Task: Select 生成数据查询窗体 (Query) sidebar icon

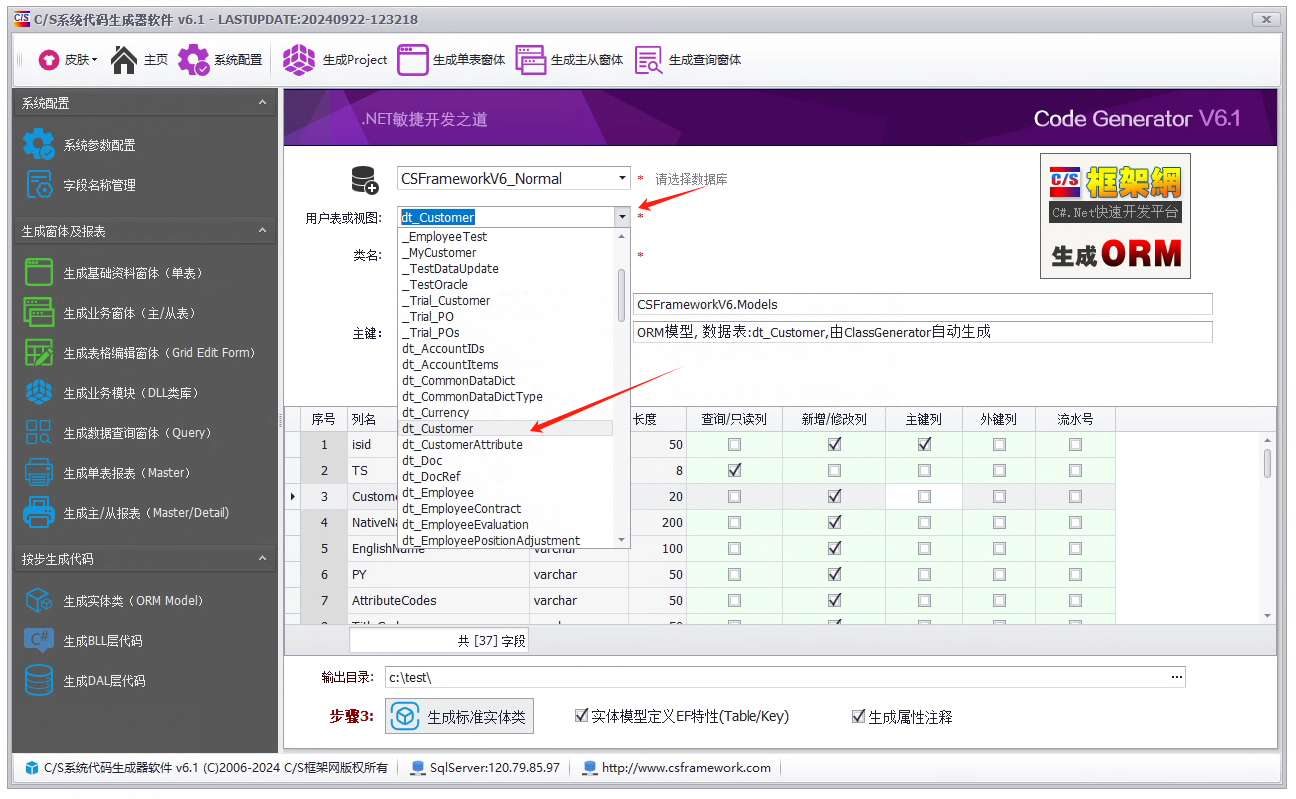Action: click(x=39, y=432)
